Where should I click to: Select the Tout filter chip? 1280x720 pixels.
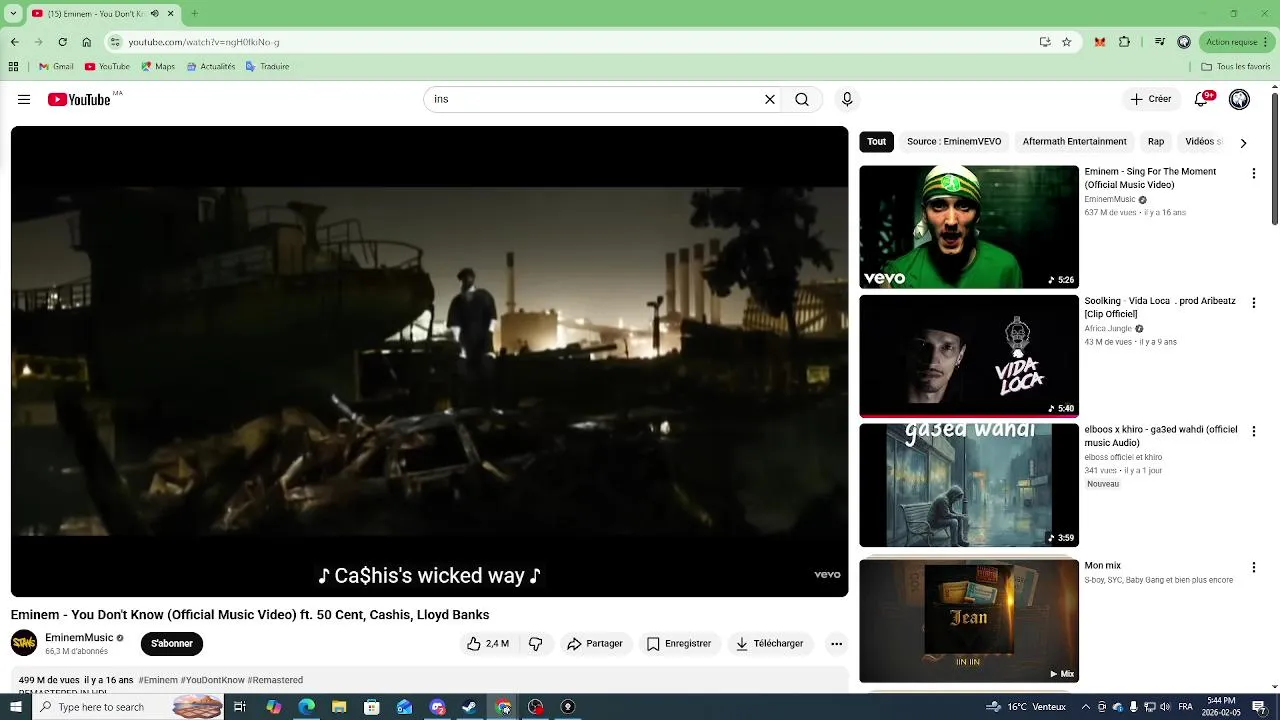click(x=877, y=142)
